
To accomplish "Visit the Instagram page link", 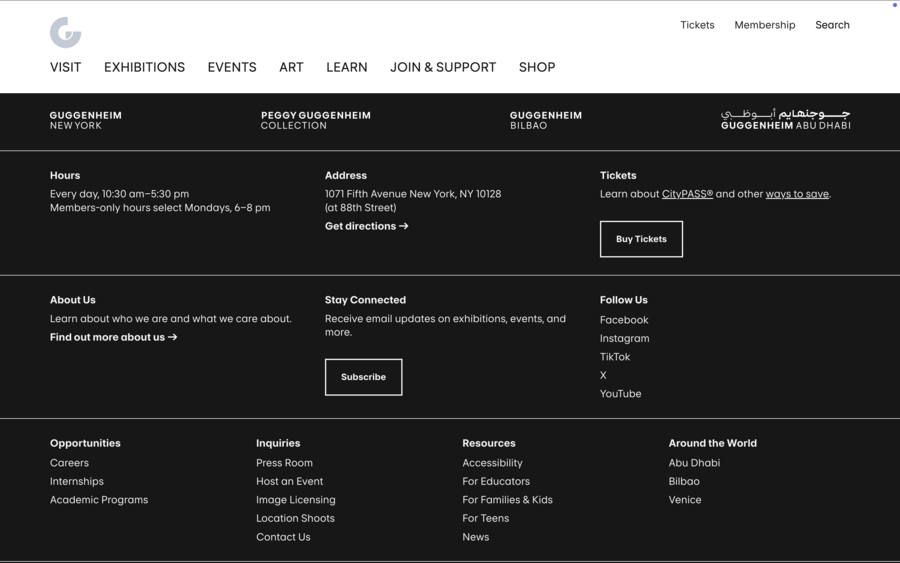I will pos(624,339).
